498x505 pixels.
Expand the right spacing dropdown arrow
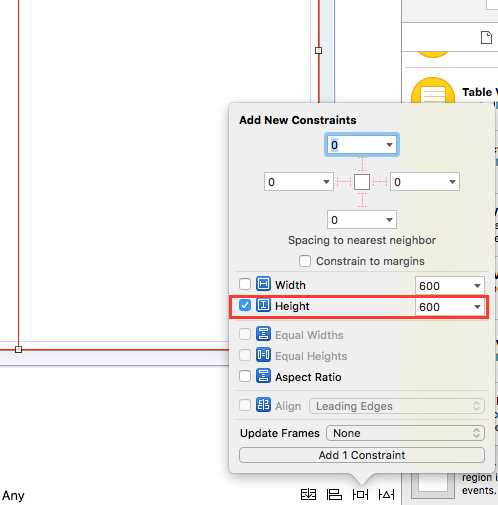tap(452, 182)
